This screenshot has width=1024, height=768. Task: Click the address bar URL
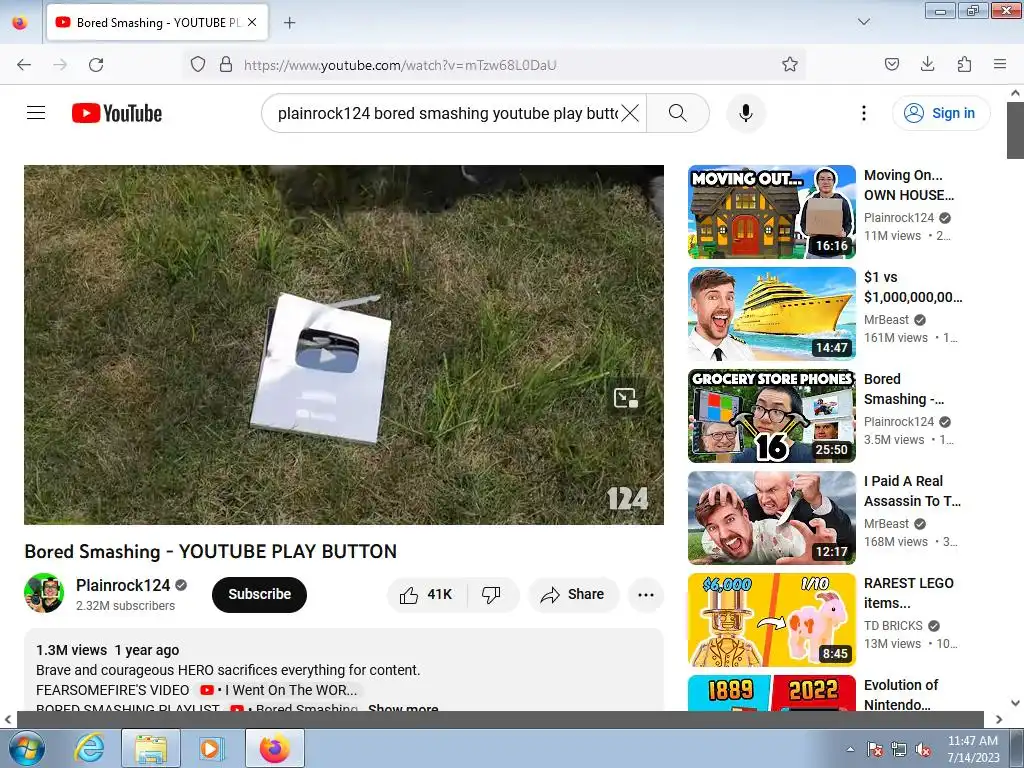click(400, 65)
